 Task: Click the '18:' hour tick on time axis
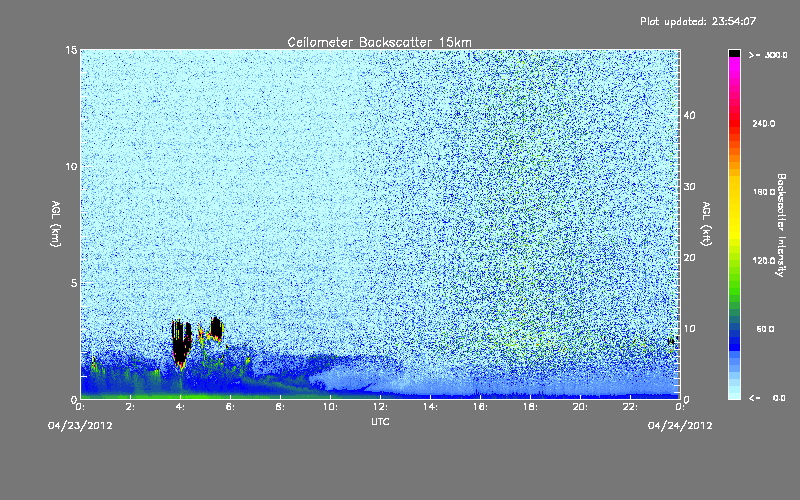click(x=530, y=407)
